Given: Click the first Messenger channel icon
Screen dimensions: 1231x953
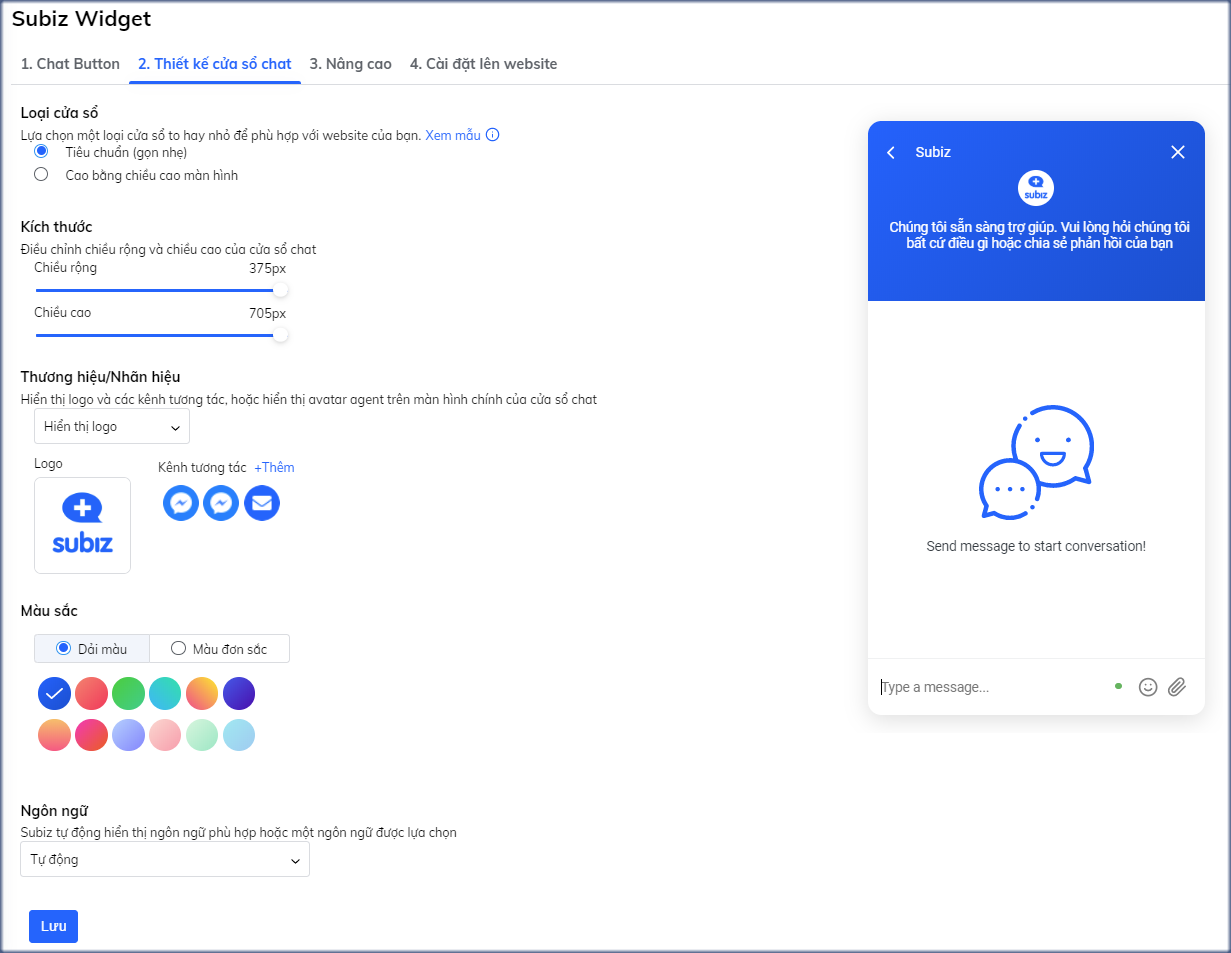Looking at the screenshot, I should coord(181,503).
